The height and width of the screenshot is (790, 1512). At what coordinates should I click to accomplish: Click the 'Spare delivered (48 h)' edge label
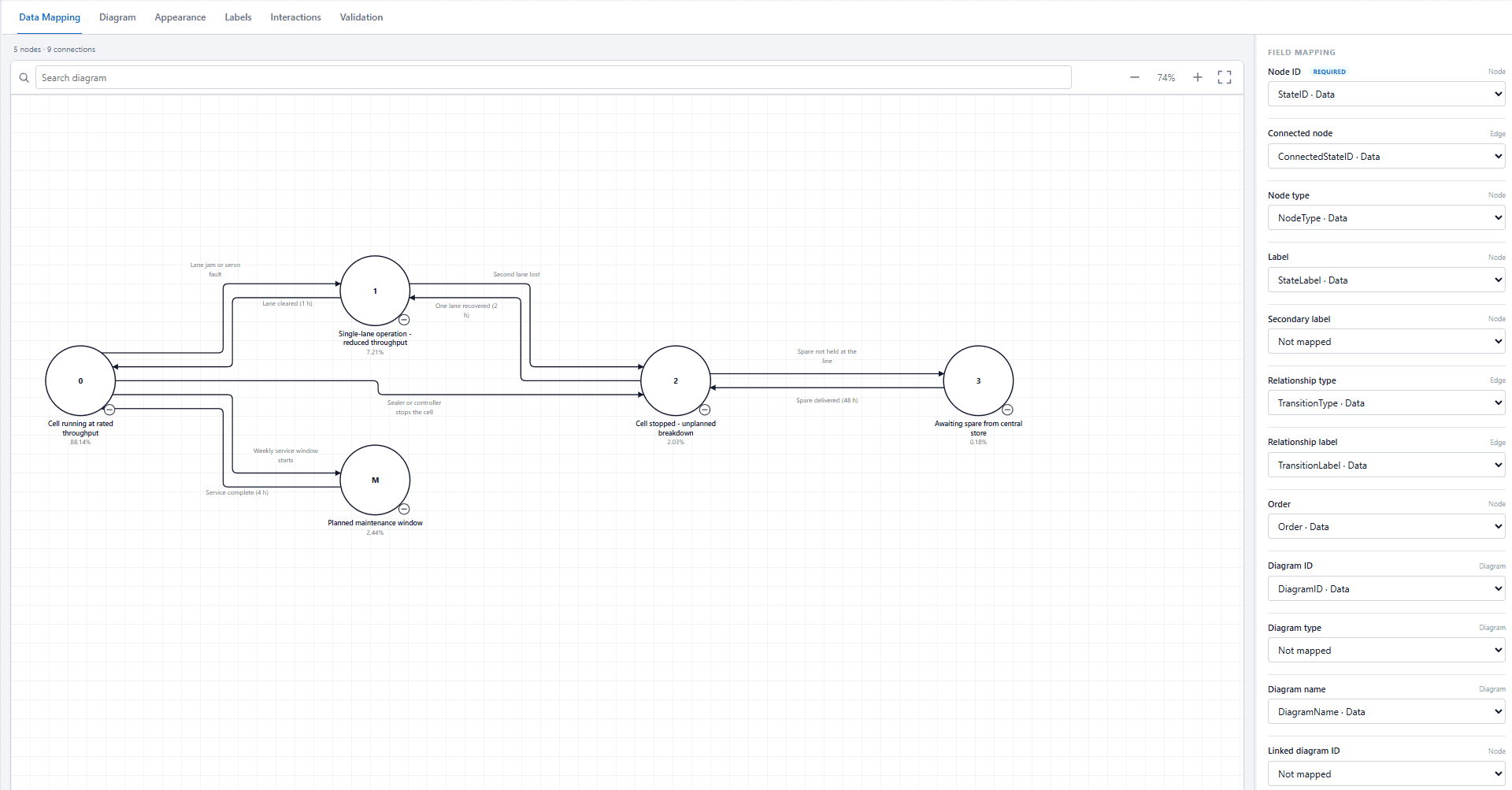(x=827, y=400)
